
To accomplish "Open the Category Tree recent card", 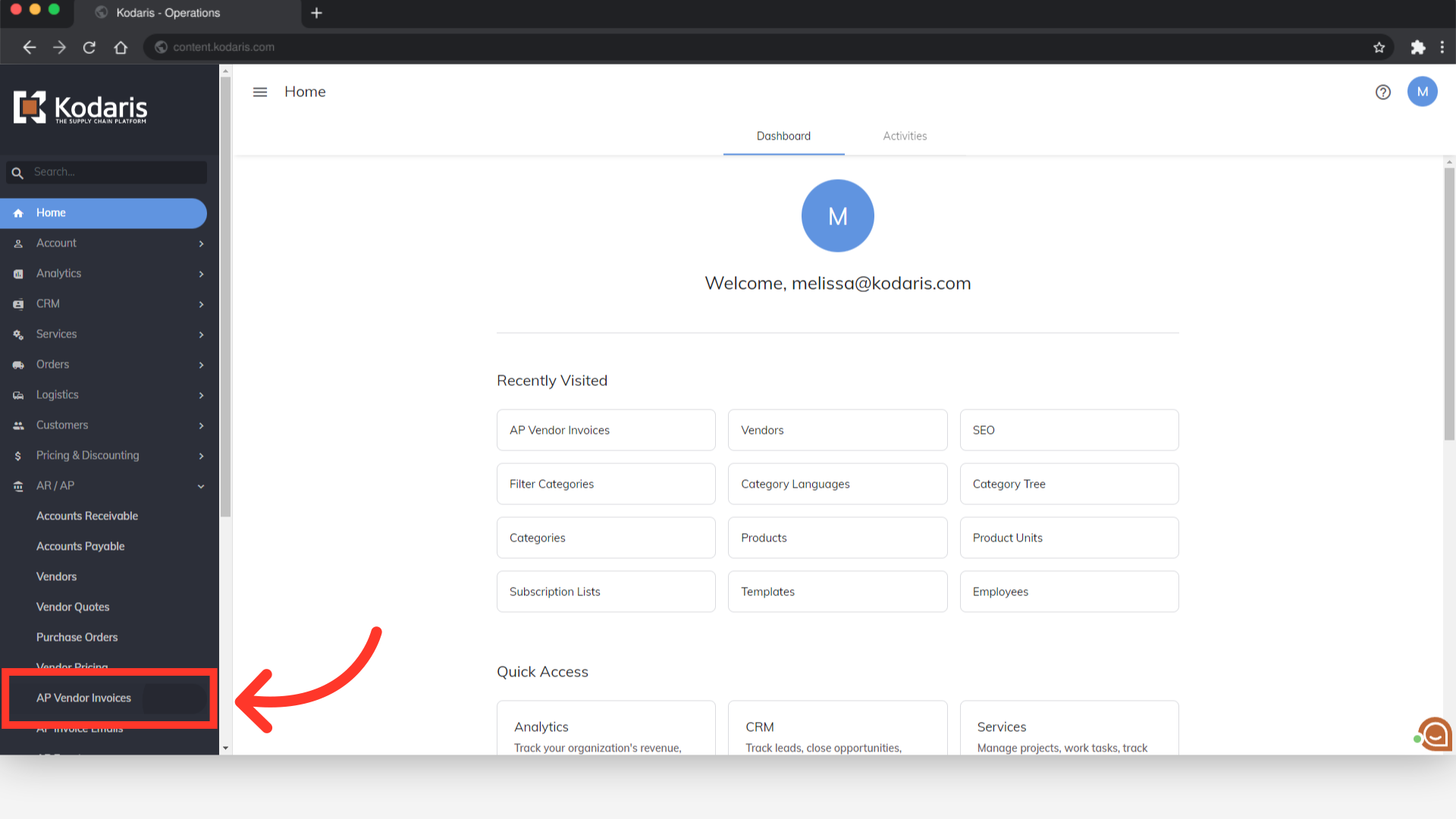I will pyautogui.click(x=1068, y=484).
